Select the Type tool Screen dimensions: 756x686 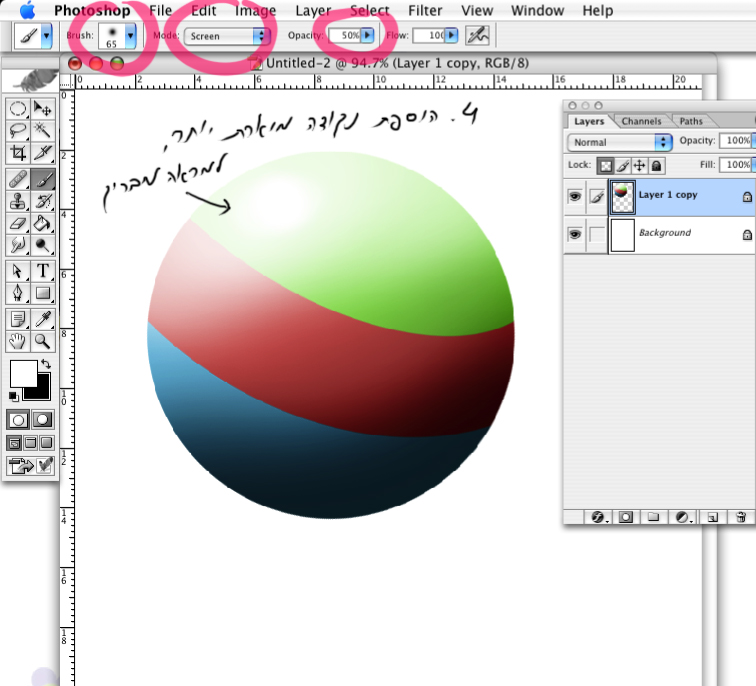[43, 271]
